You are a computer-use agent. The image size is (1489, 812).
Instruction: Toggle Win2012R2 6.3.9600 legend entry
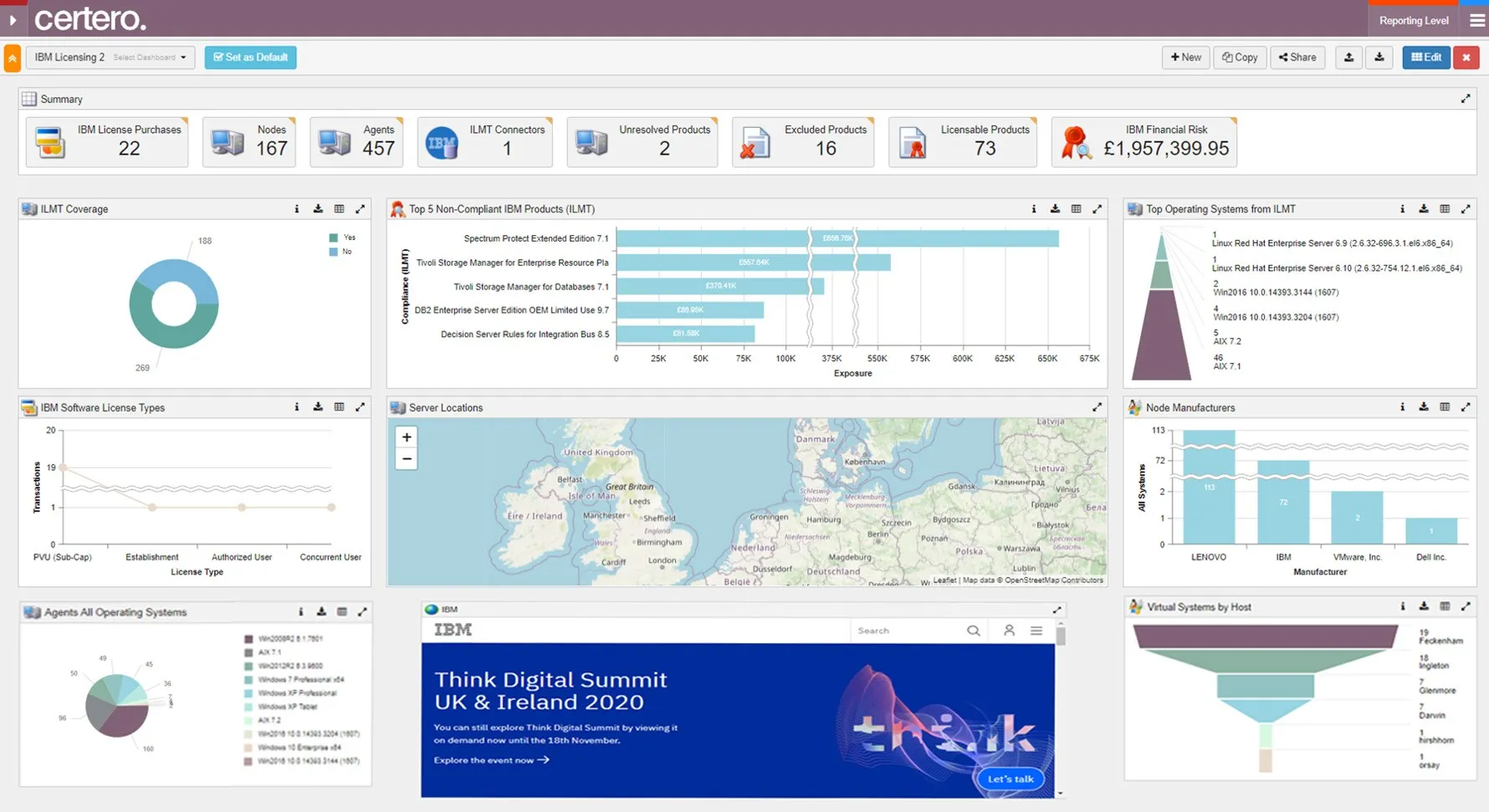click(x=283, y=666)
